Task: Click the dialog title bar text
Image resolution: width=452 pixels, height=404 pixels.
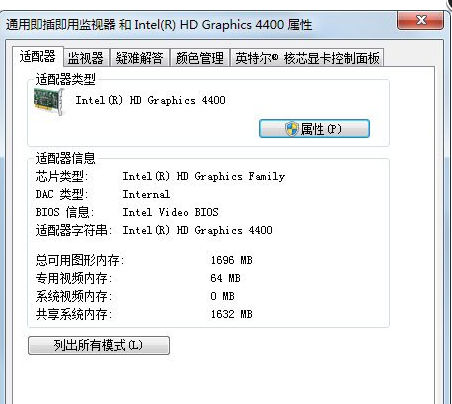Action: 159,25
